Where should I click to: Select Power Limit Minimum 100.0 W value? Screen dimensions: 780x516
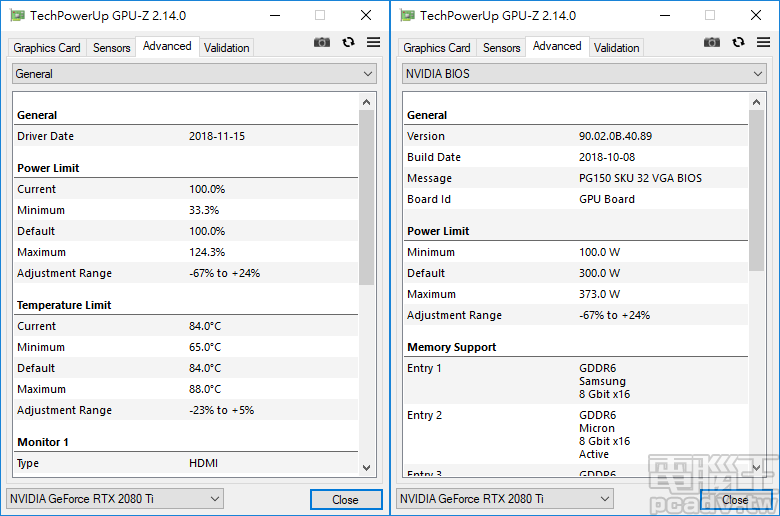(599, 252)
